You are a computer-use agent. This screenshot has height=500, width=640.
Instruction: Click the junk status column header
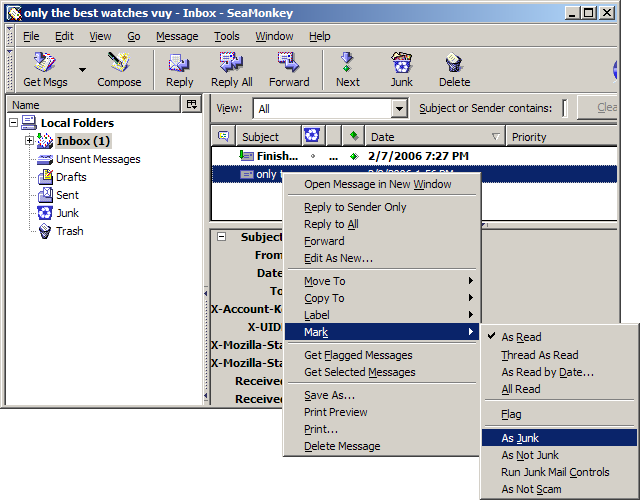[312, 136]
